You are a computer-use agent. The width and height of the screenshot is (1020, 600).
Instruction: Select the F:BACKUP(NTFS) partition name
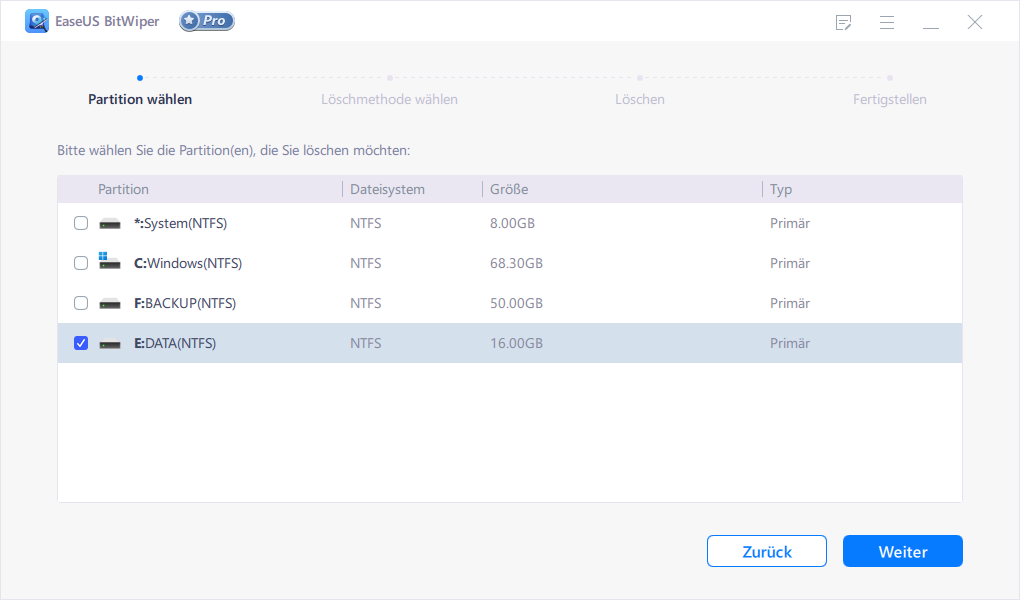(x=185, y=303)
